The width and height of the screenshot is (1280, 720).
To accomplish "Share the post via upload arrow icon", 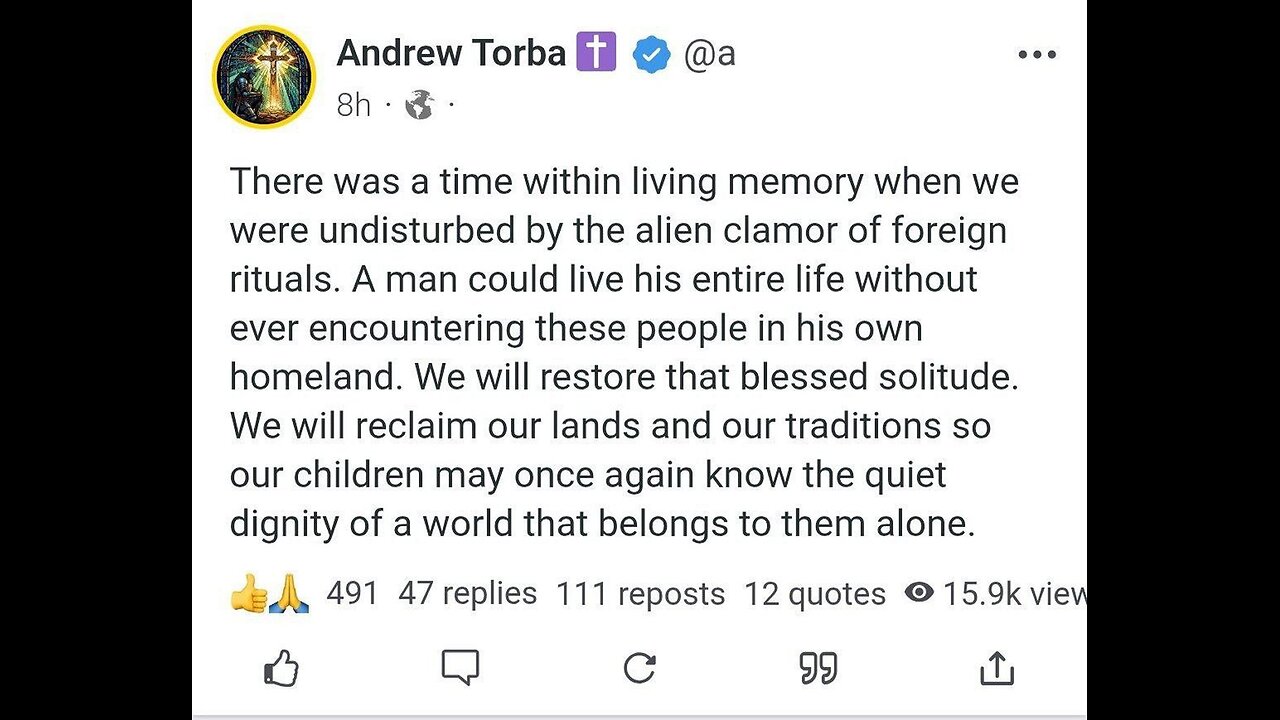I will click(x=997, y=668).
